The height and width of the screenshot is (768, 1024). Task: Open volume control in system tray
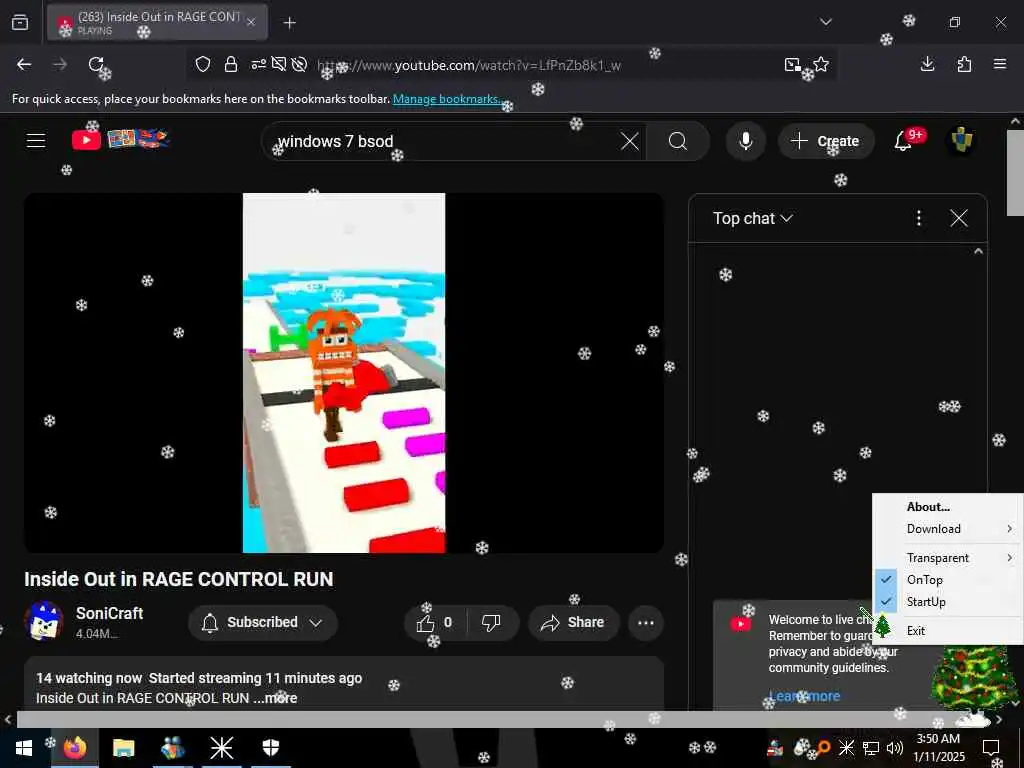pos(895,748)
